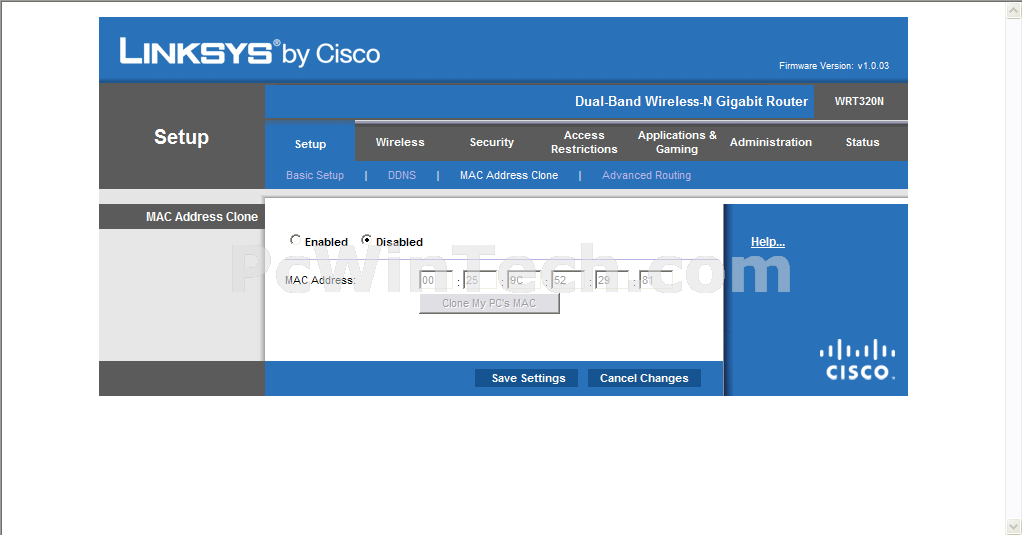Screen dimensions: 1022x535
Task: Open the Help... link
Action: pyautogui.click(x=767, y=242)
